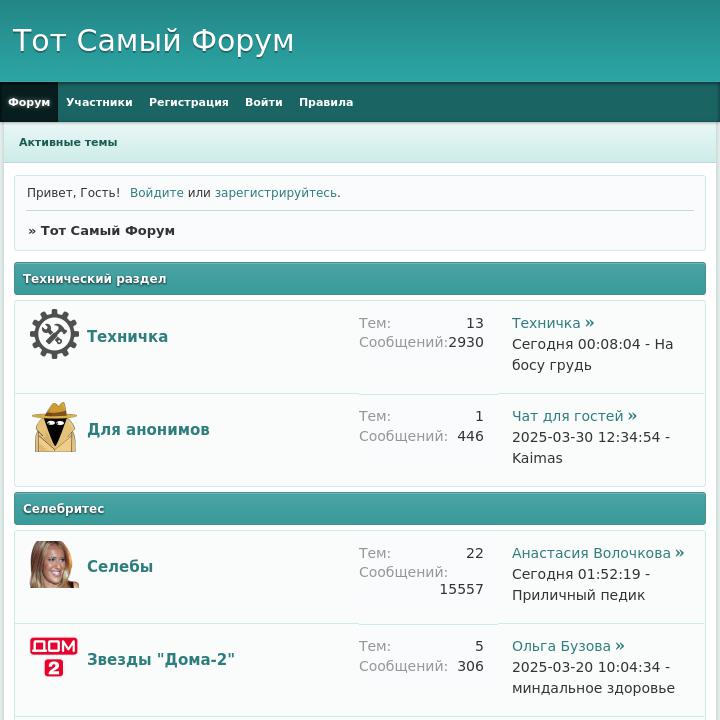Click the text Сегодня 00:08:04 - На босу грудь

tap(592, 354)
